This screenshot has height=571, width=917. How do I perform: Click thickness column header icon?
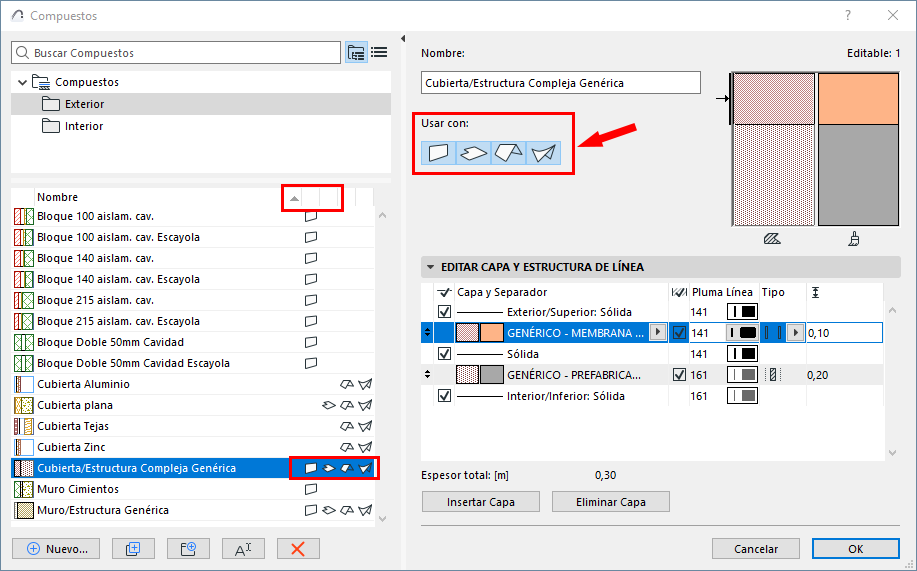point(815,292)
